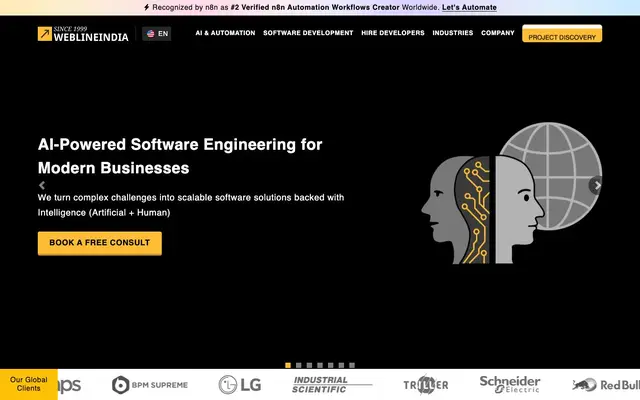Go to previous slide with left arrow
Image resolution: width=640 pixels, height=400 pixels.
click(x=42, y=185)
